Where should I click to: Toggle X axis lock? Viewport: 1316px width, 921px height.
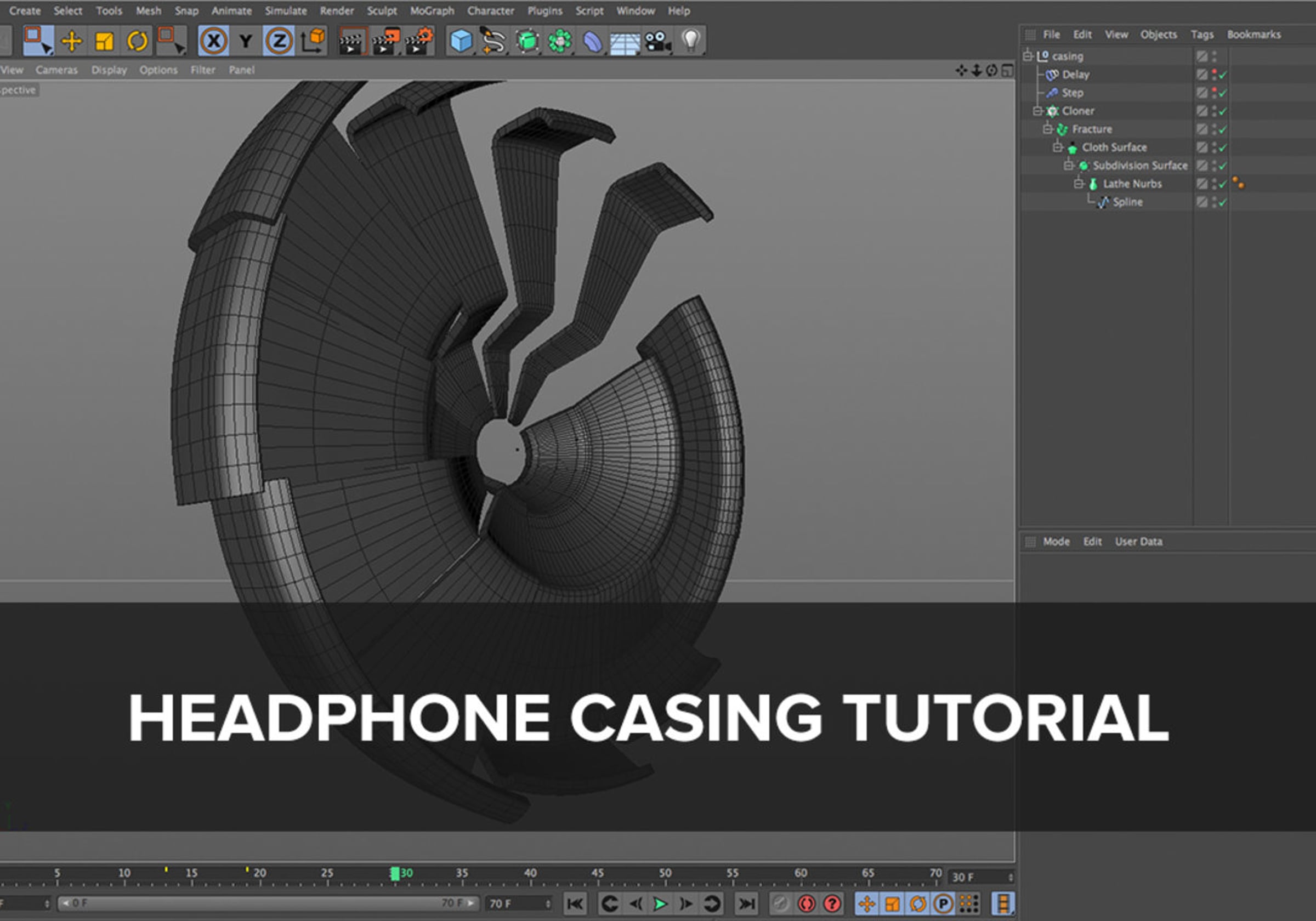tap(214, 41)
